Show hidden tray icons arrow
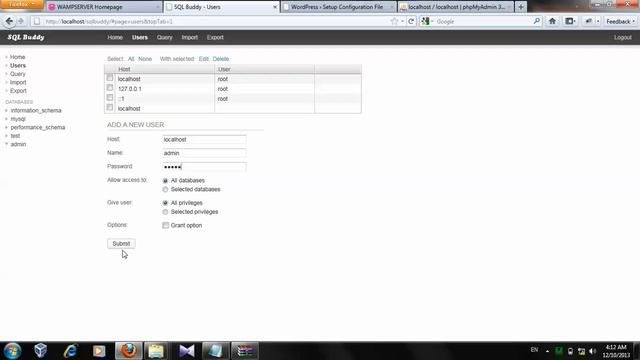 547,351
